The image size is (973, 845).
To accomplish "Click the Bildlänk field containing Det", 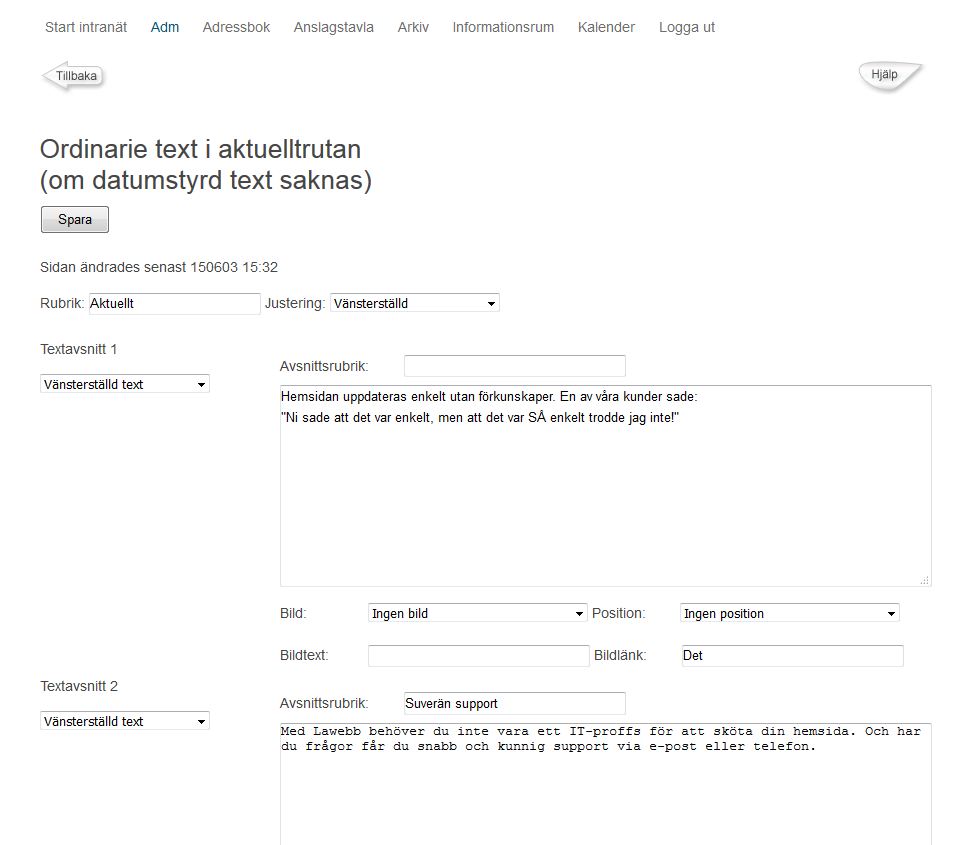I will point(792,656).
